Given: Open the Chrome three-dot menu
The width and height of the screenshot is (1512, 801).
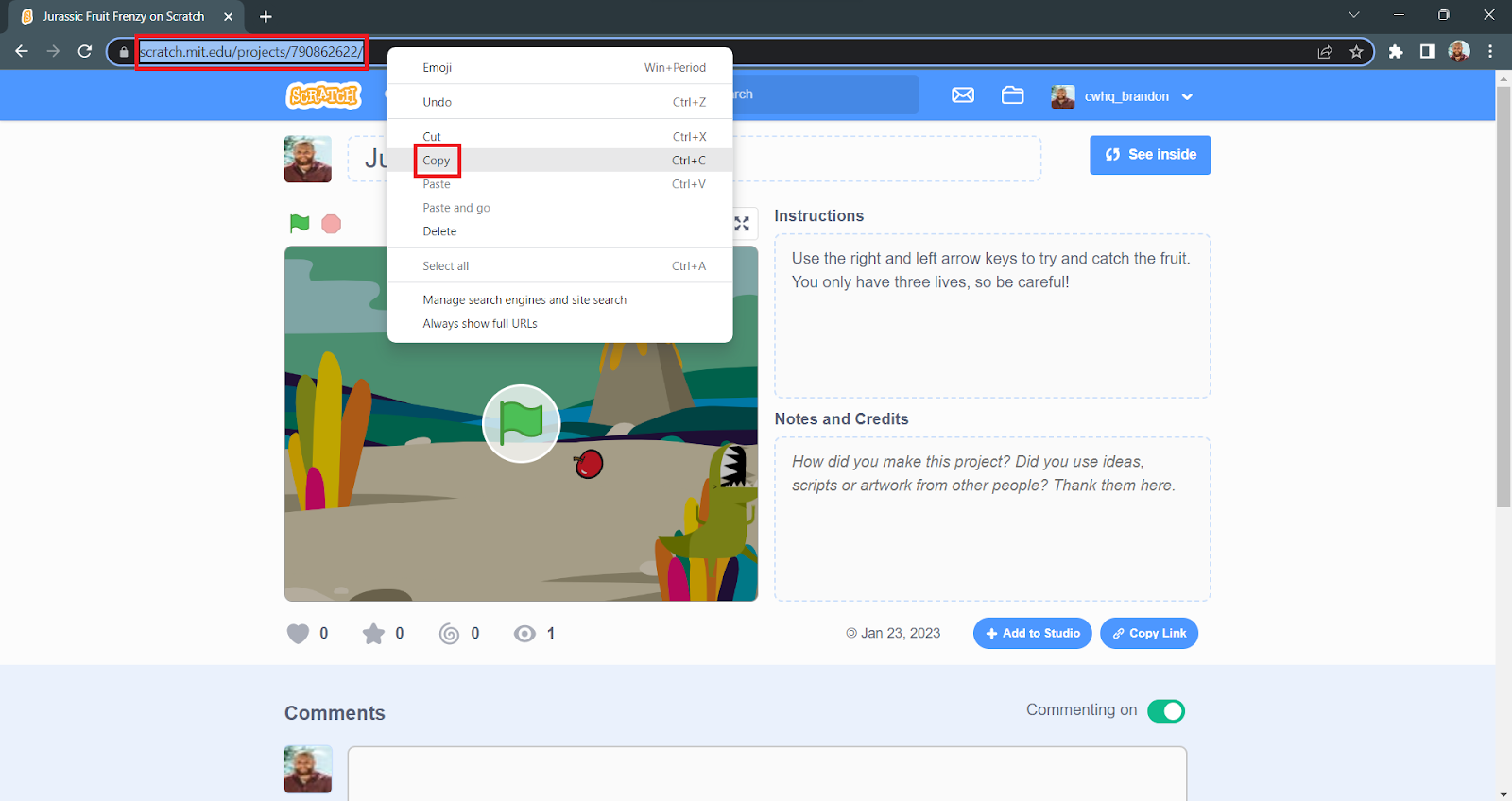Looking at the screenshot, I should coord(1490,52).
